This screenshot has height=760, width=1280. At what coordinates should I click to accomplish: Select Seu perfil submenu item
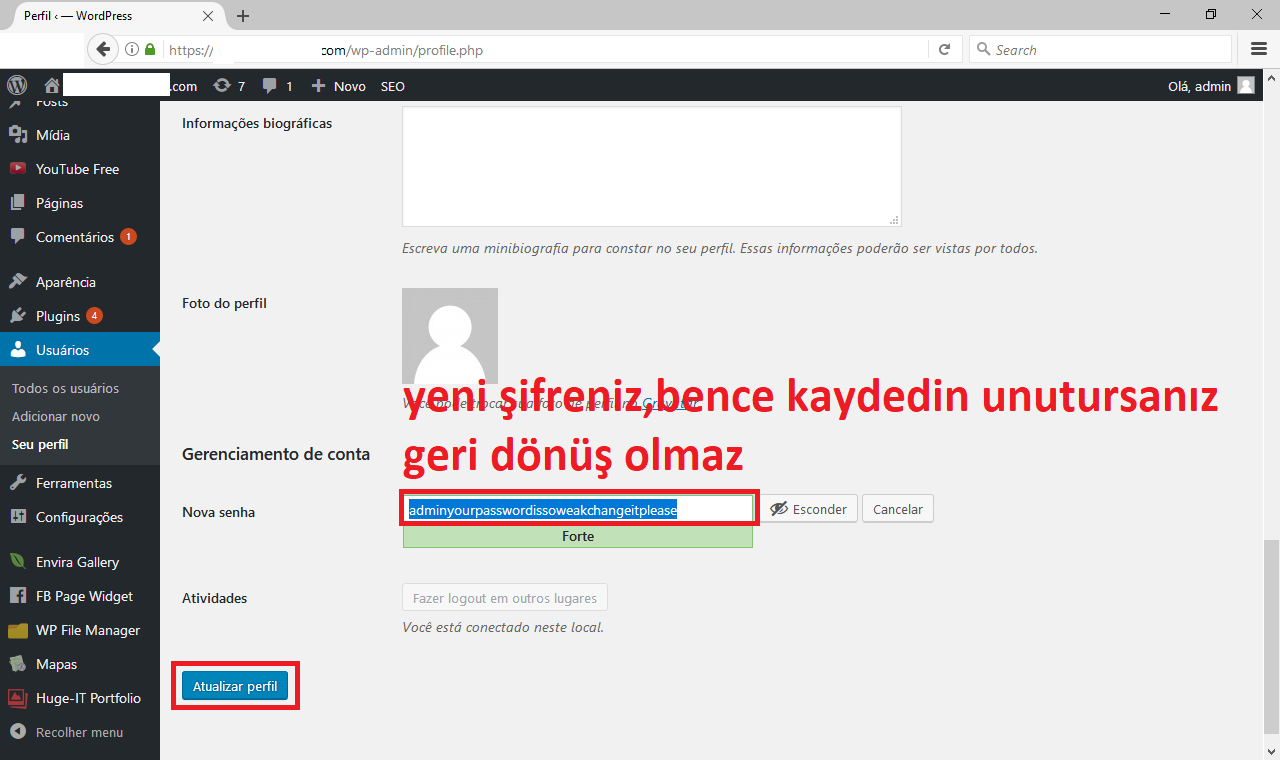coord(40,444)
